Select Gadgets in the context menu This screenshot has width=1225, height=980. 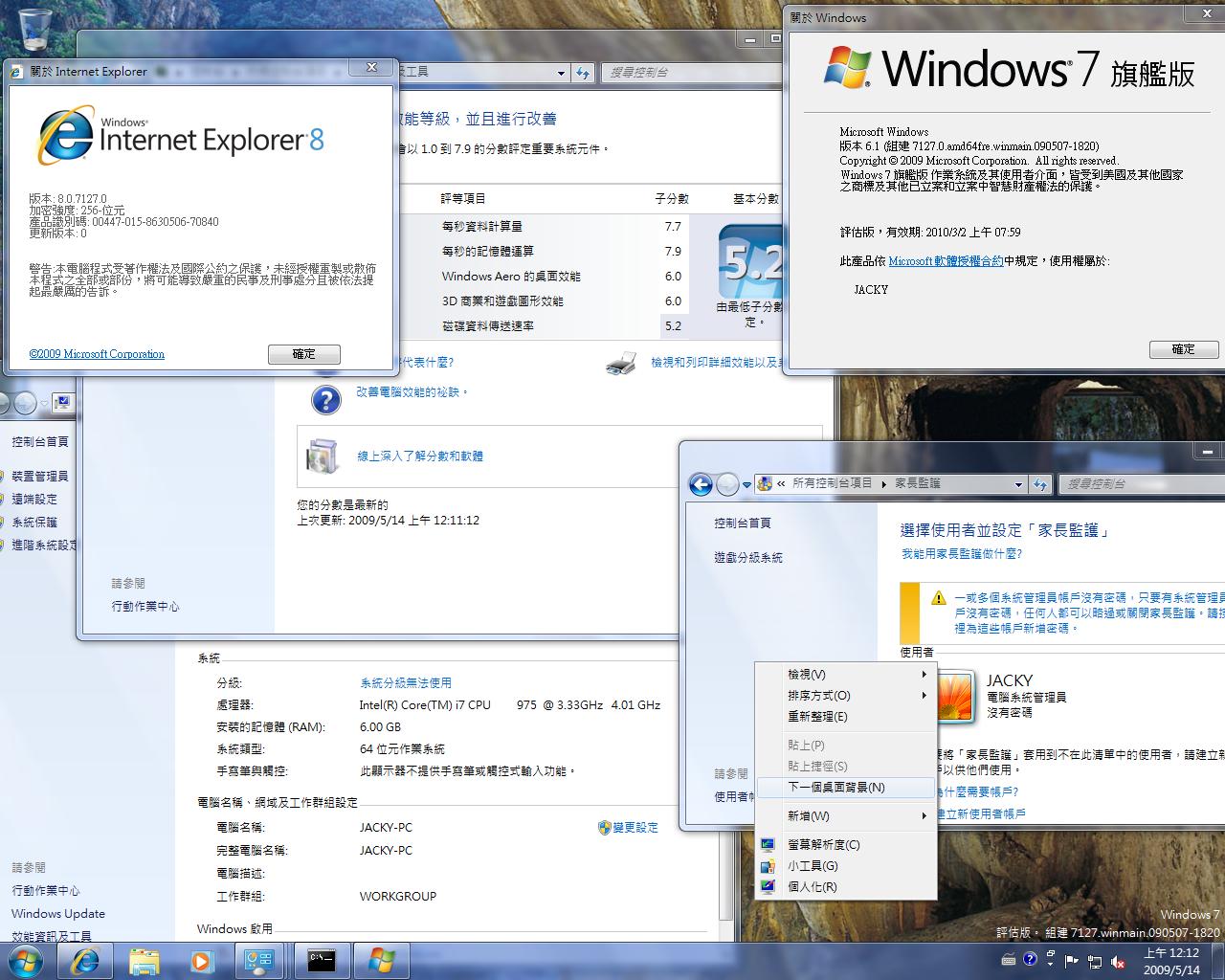pos(846,866)
